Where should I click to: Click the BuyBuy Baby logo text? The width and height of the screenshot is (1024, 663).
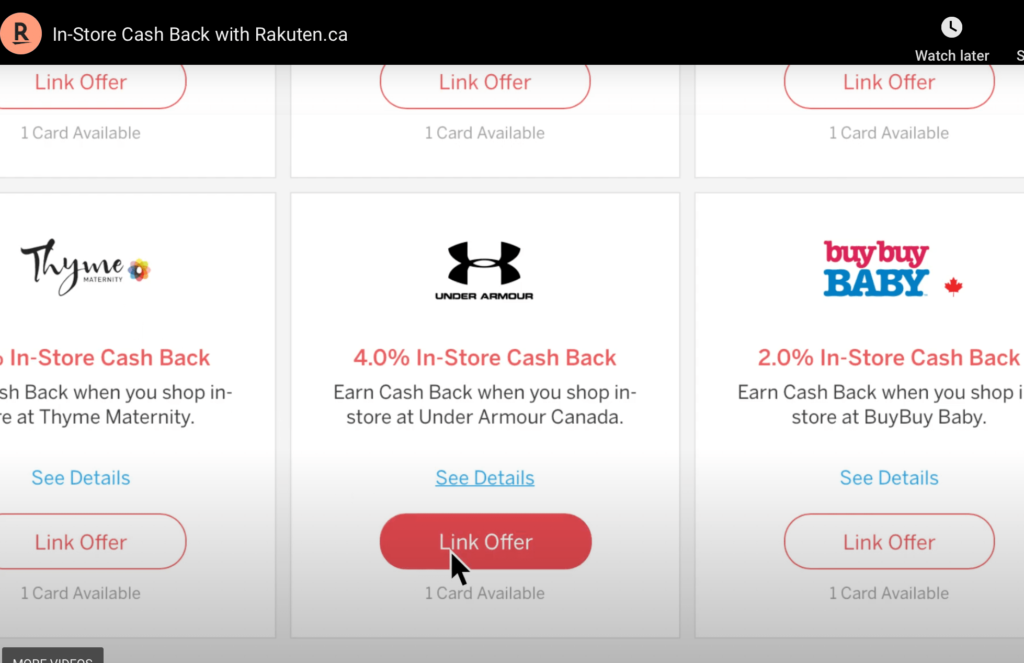[x=876, y=269]
